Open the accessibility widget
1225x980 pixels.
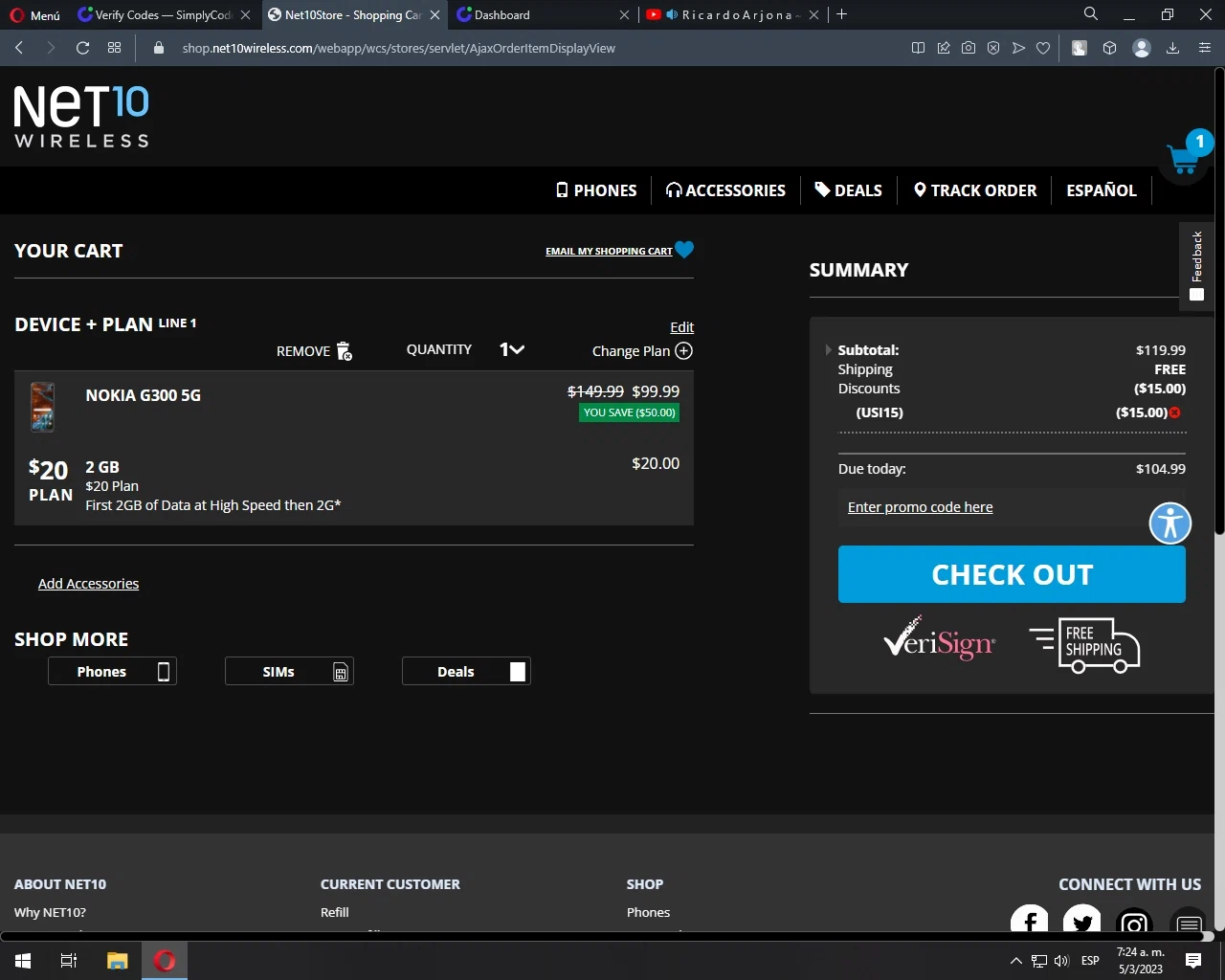pos(1169,523)
